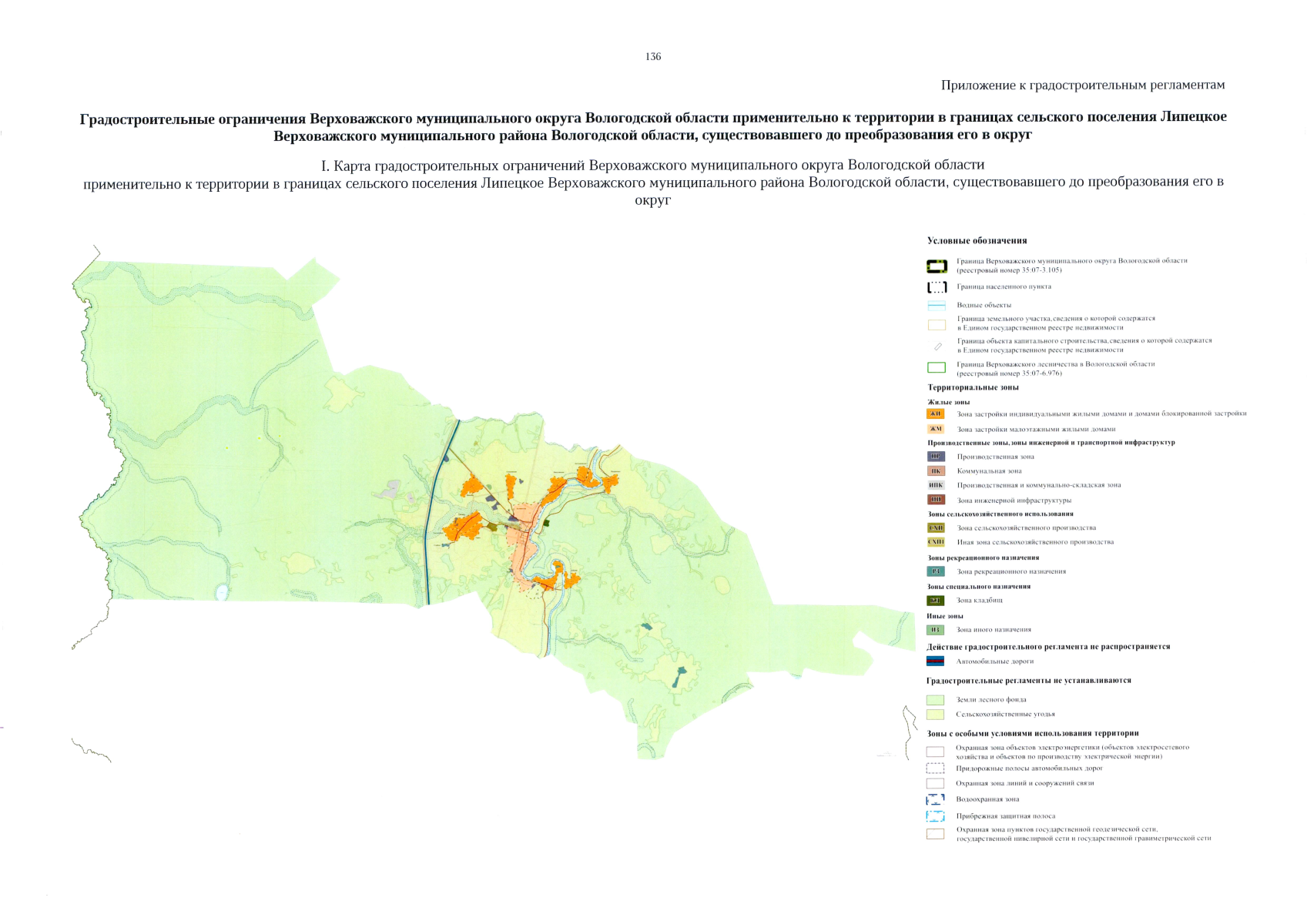Click the 'Условные обозначения' legend heading
This screenshot has width=1307, height=924.
click(x=977, y=241)
